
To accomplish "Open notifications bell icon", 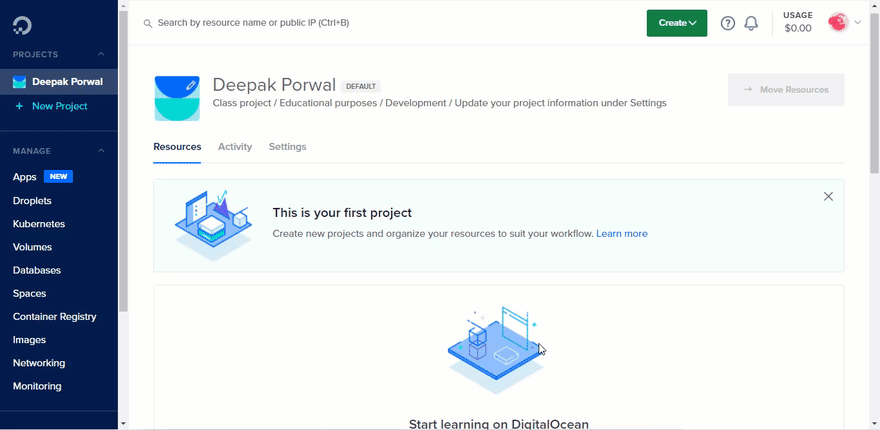I will [751, 23].
